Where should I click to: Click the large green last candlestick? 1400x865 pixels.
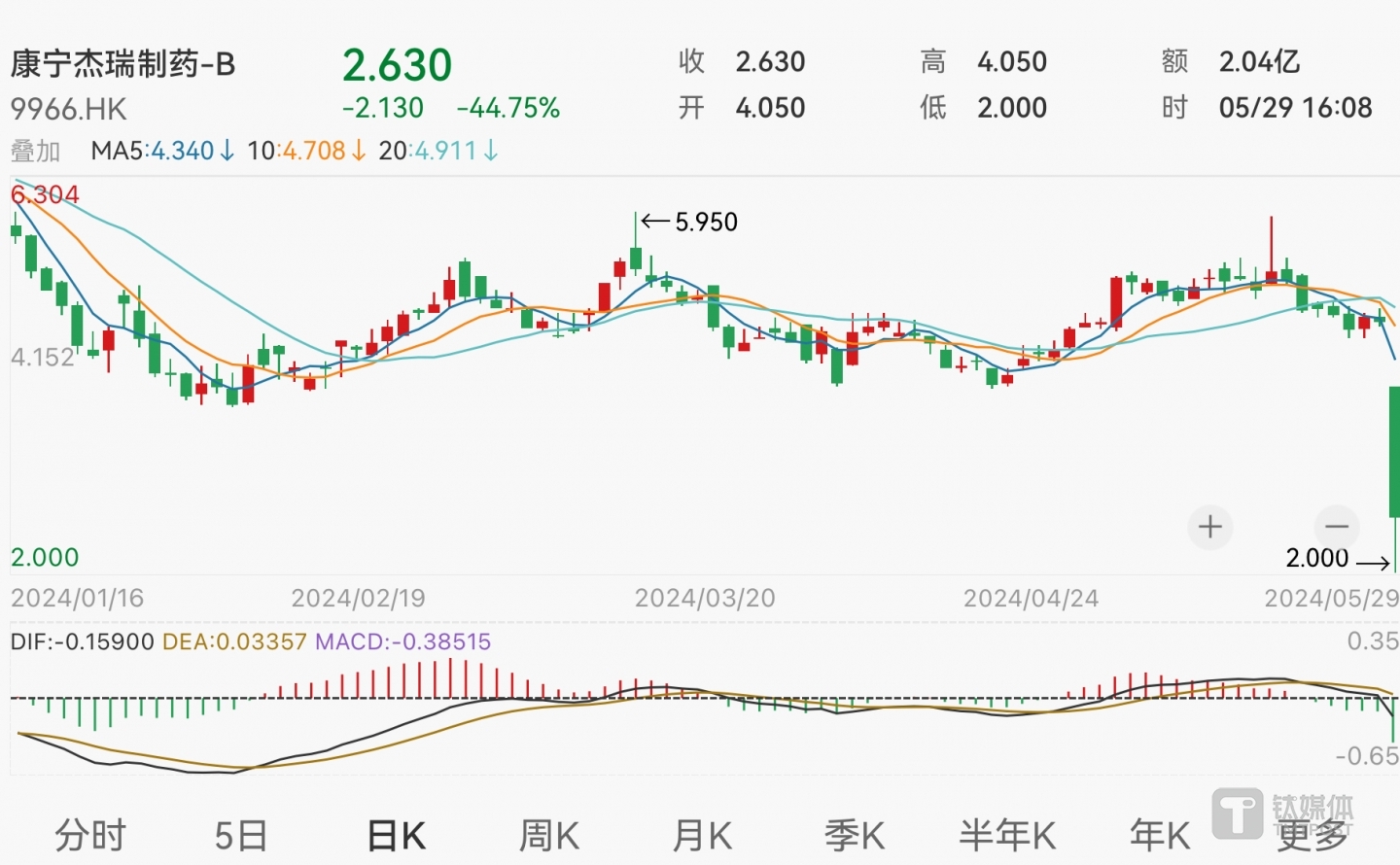[x=1393, y=452]
